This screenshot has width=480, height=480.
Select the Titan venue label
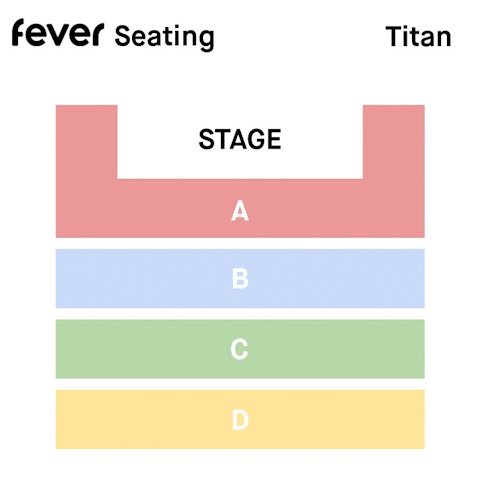click(x=418, y=36)
